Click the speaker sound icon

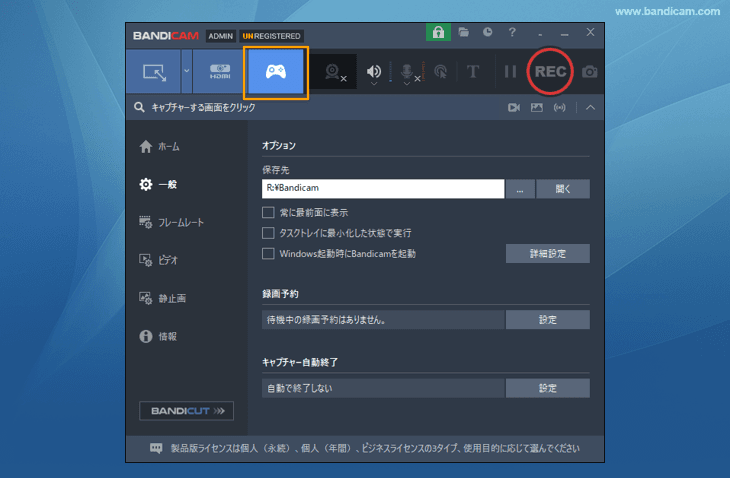373,71
